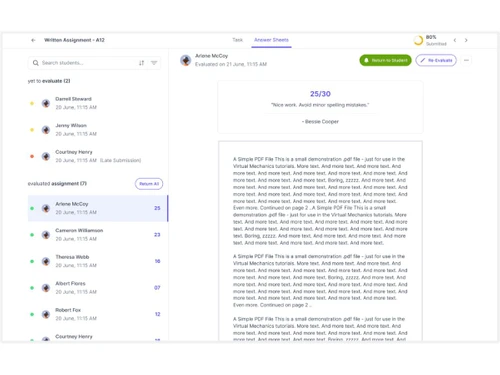Image resolution: width=500 pixels, height=375 pixels.
Task: Click the 25/30 score
Action: pos(320,94)
